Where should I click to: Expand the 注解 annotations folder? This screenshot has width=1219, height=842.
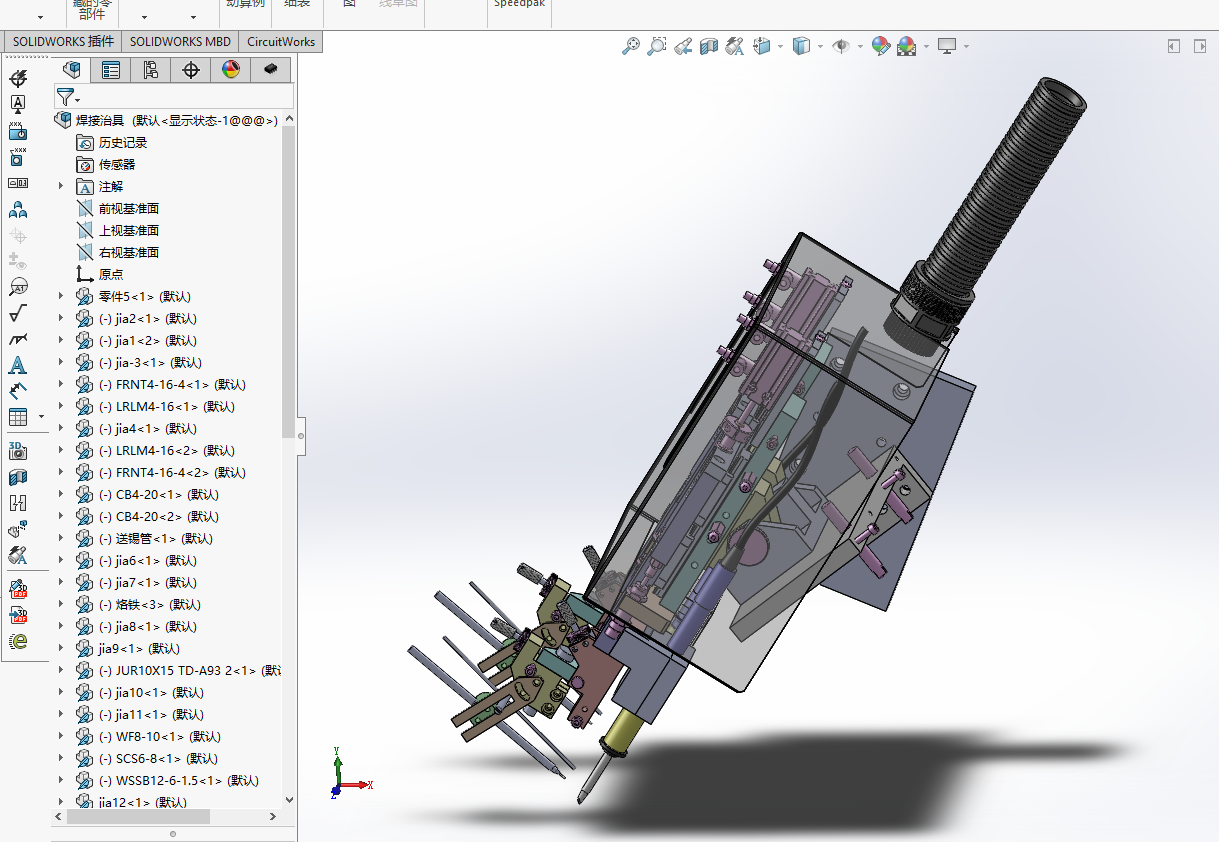60,187
